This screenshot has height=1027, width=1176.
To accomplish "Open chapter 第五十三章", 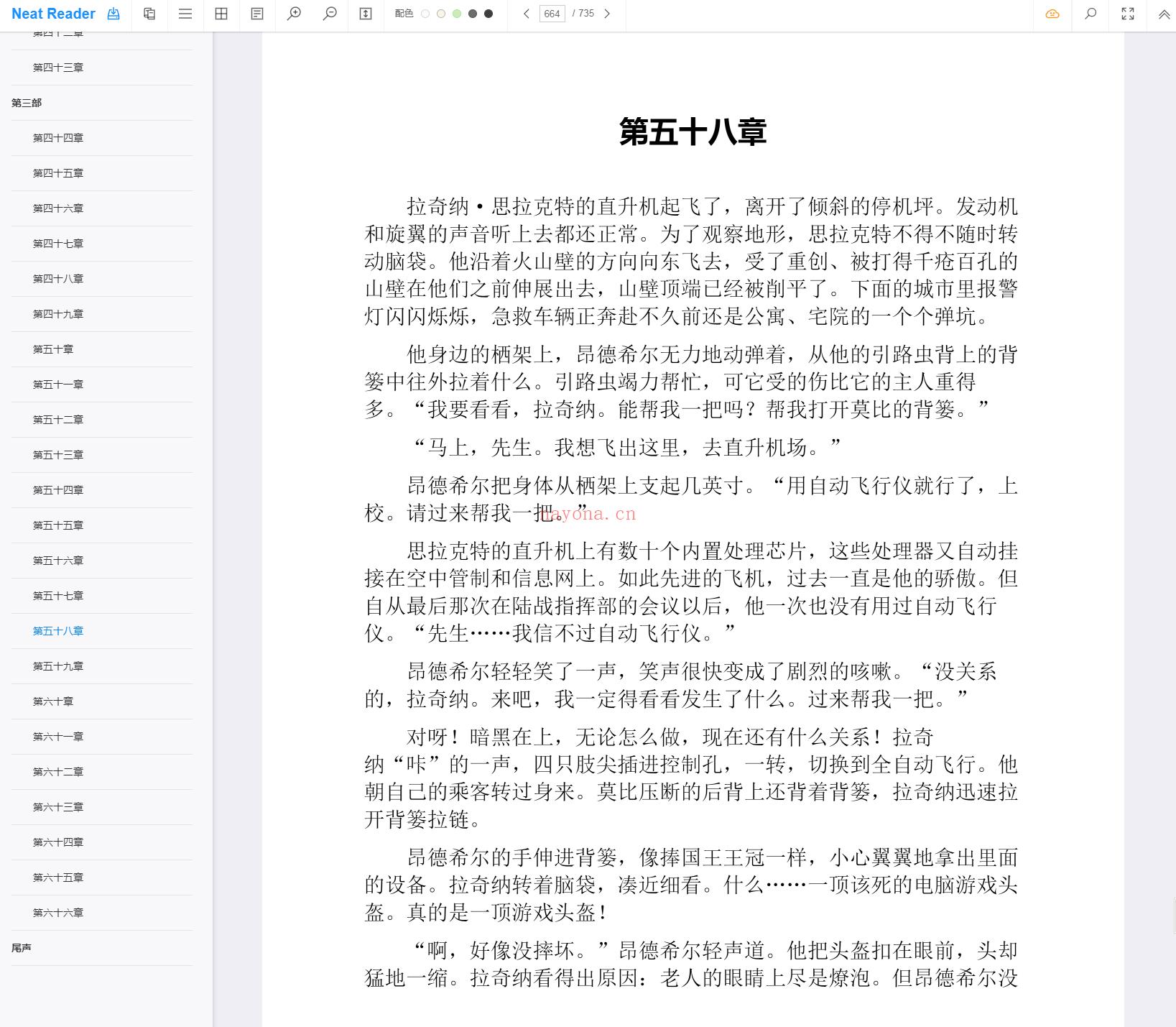I will click(x=58, y=455).
